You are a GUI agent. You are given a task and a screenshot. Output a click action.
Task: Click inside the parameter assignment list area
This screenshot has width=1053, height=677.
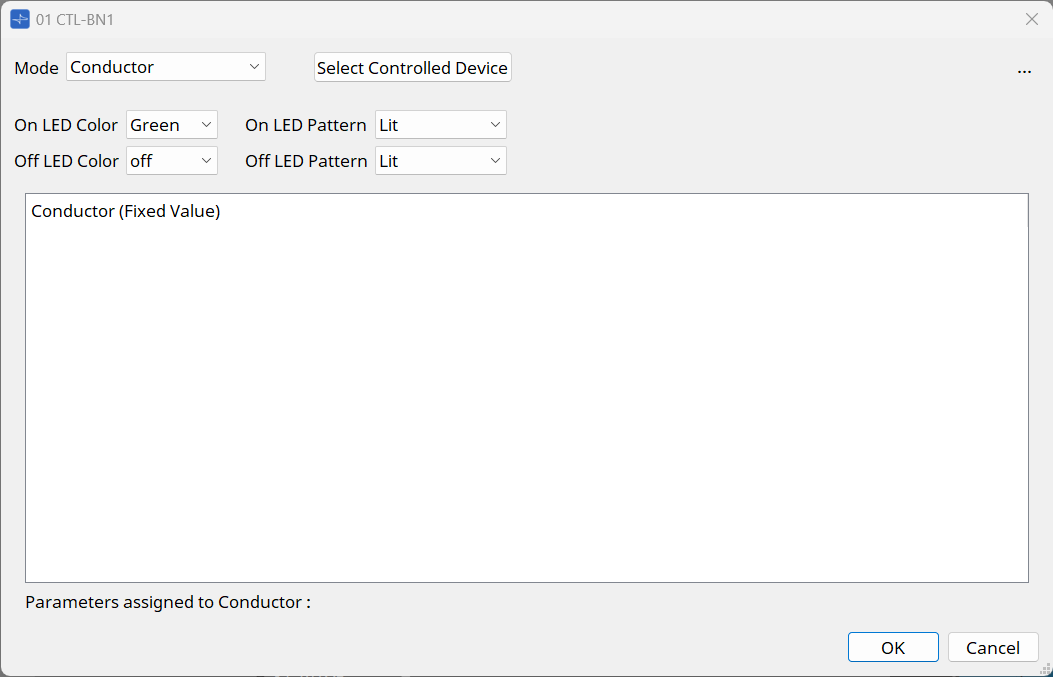[x=525, y=400]
